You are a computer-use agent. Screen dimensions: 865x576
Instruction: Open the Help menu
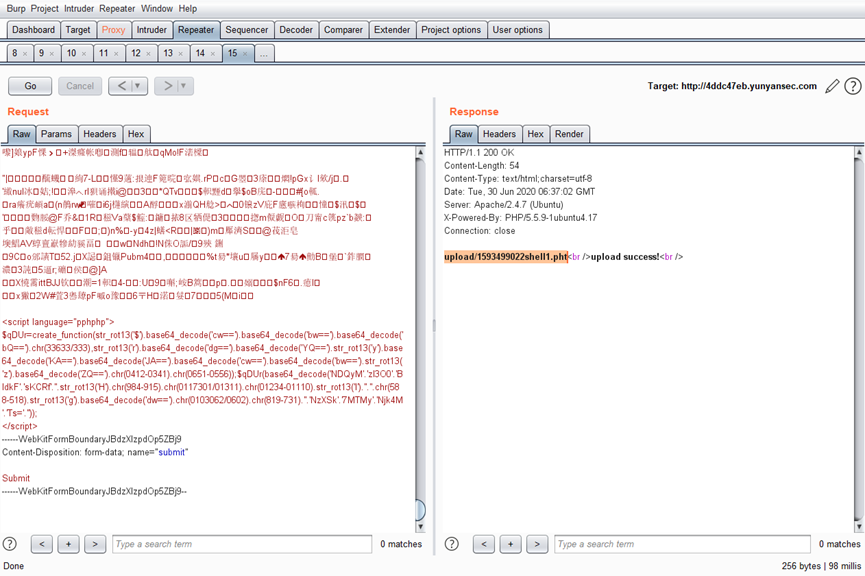pyautogui.click(x=188, y=9)
